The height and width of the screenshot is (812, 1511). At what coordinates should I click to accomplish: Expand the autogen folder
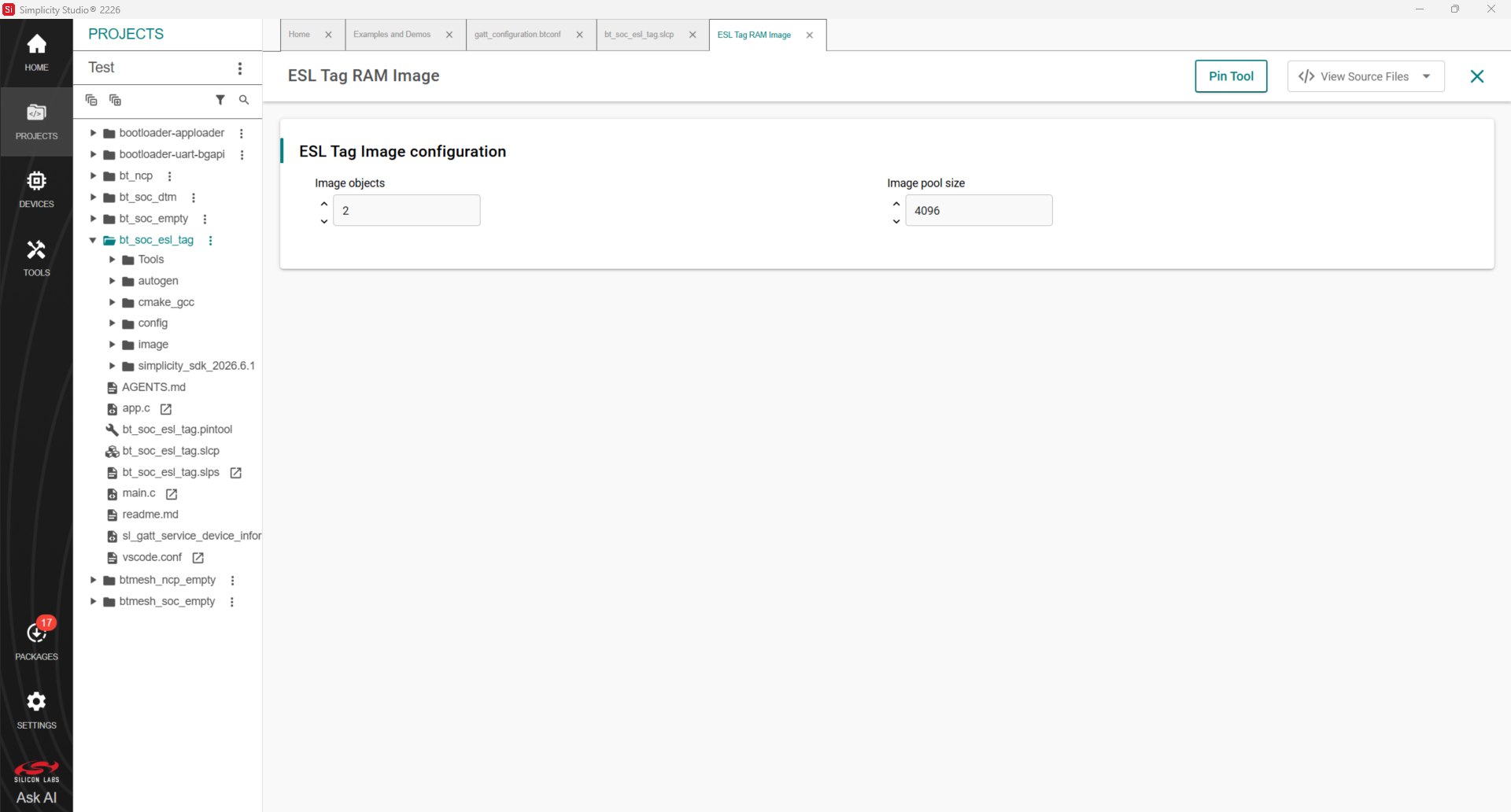coord(112,281)
